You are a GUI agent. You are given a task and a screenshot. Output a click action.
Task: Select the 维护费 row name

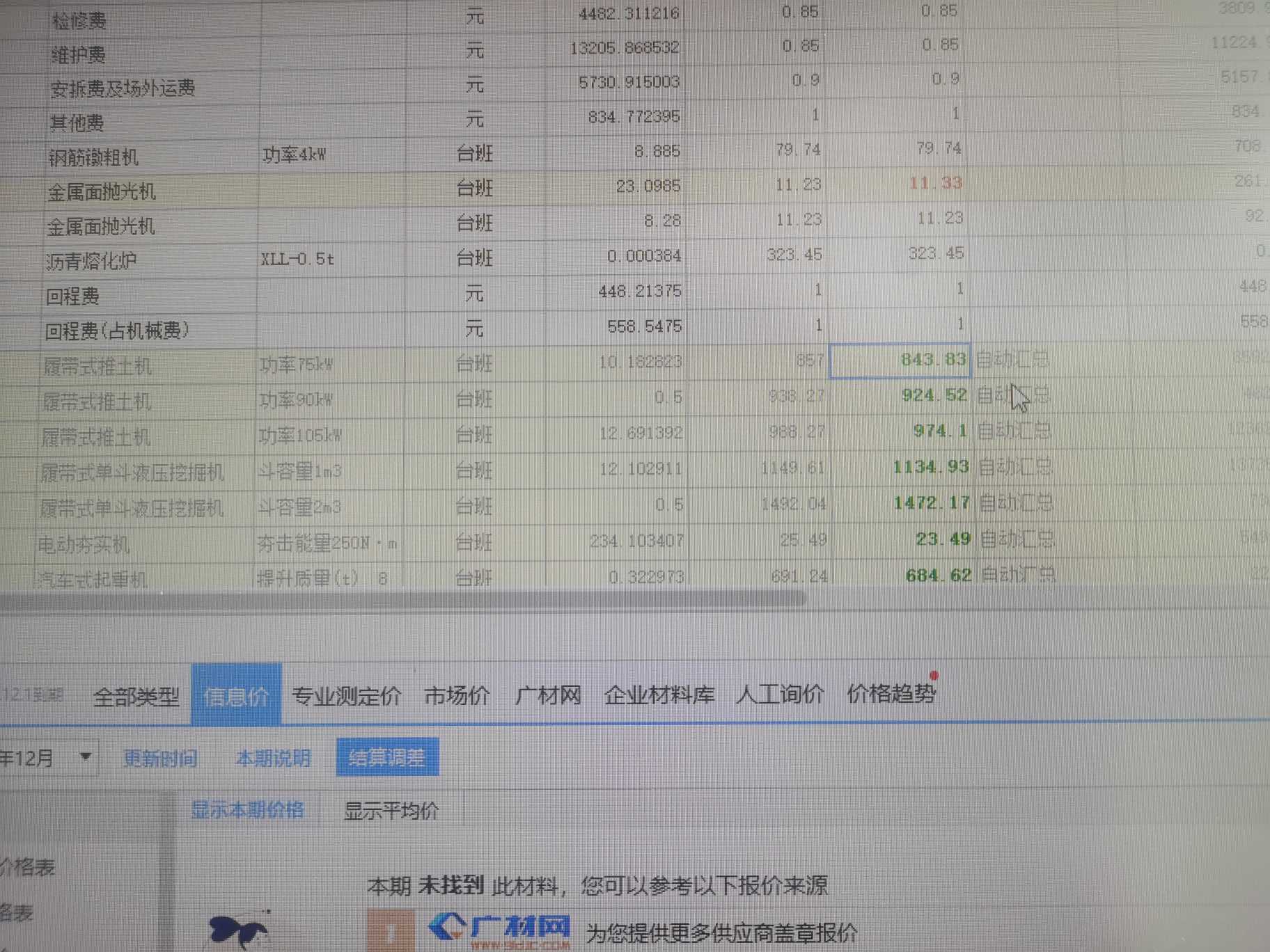78,55
